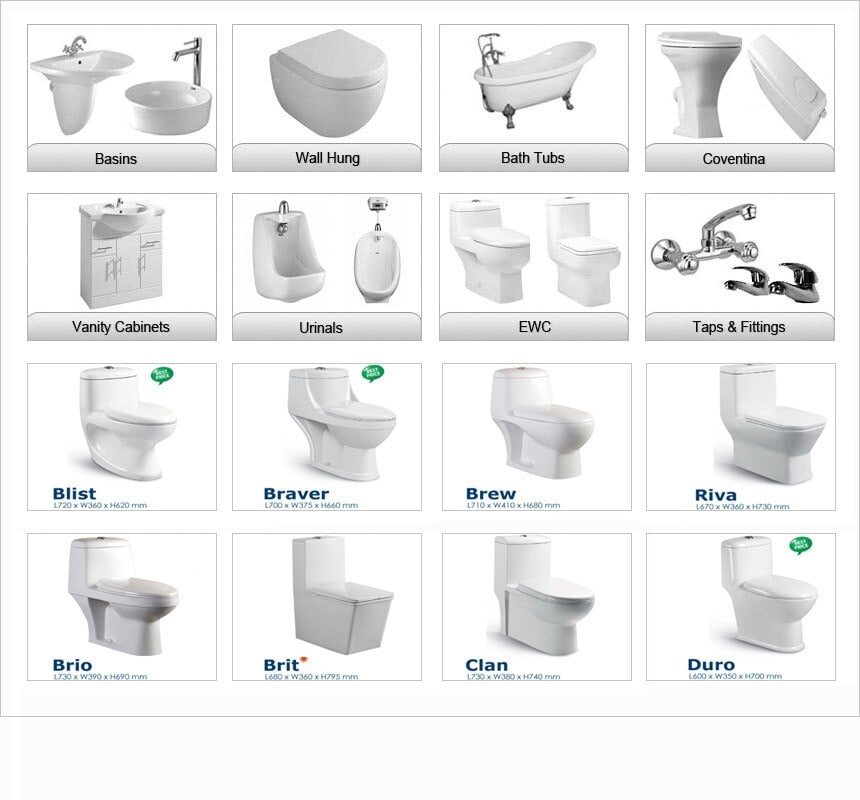Open the Riva toilet product thumbnail
Screen dimensions: 860x800
point(741,437)
